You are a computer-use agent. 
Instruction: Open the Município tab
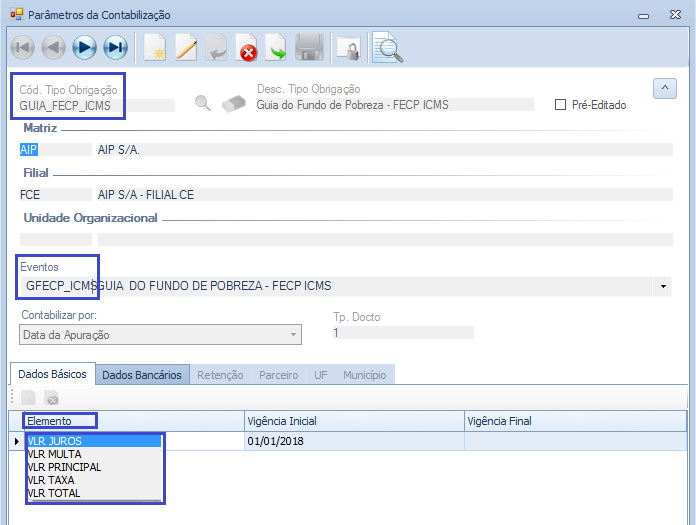[x=364, y=375]
